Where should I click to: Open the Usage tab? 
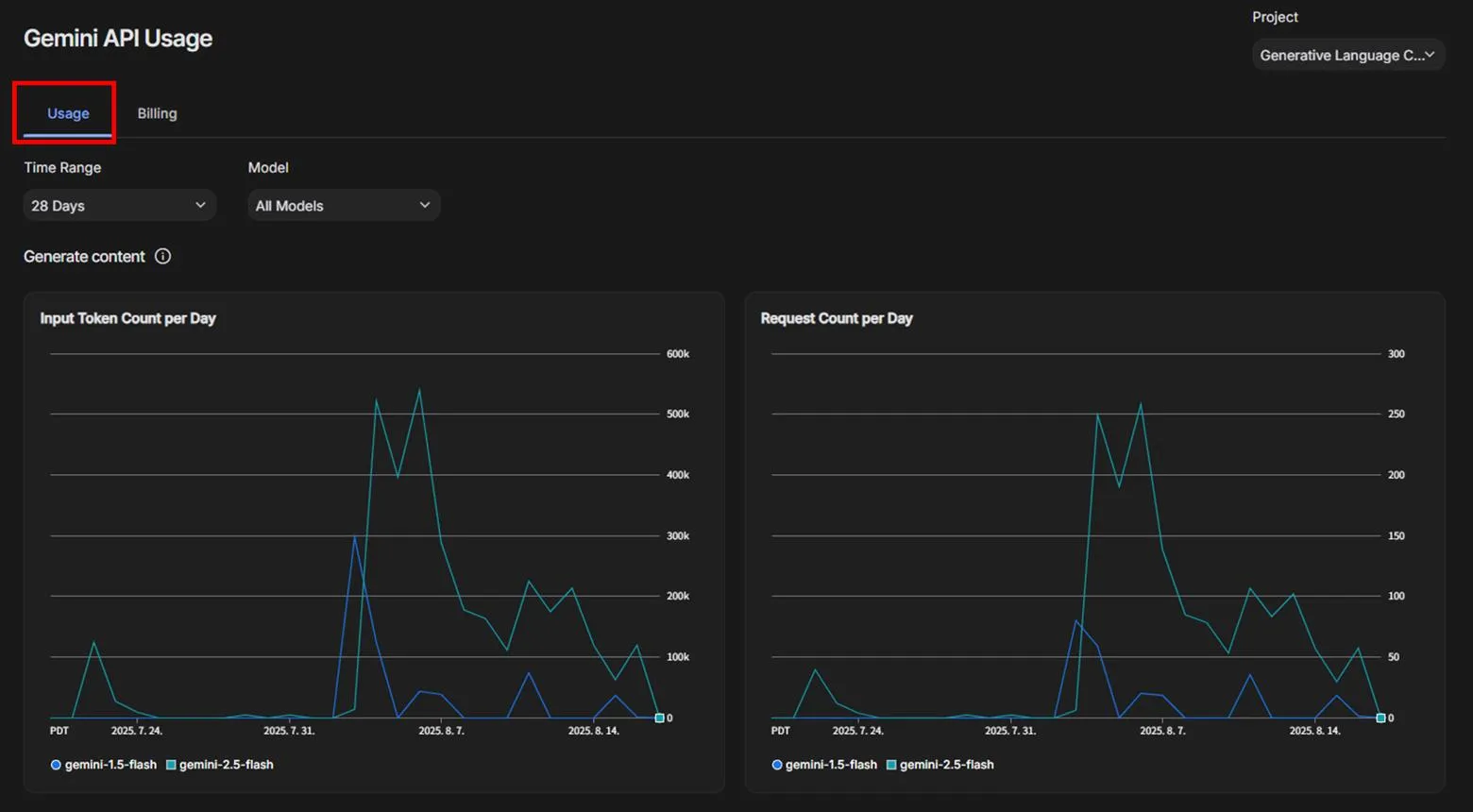[x=68, y=113]
